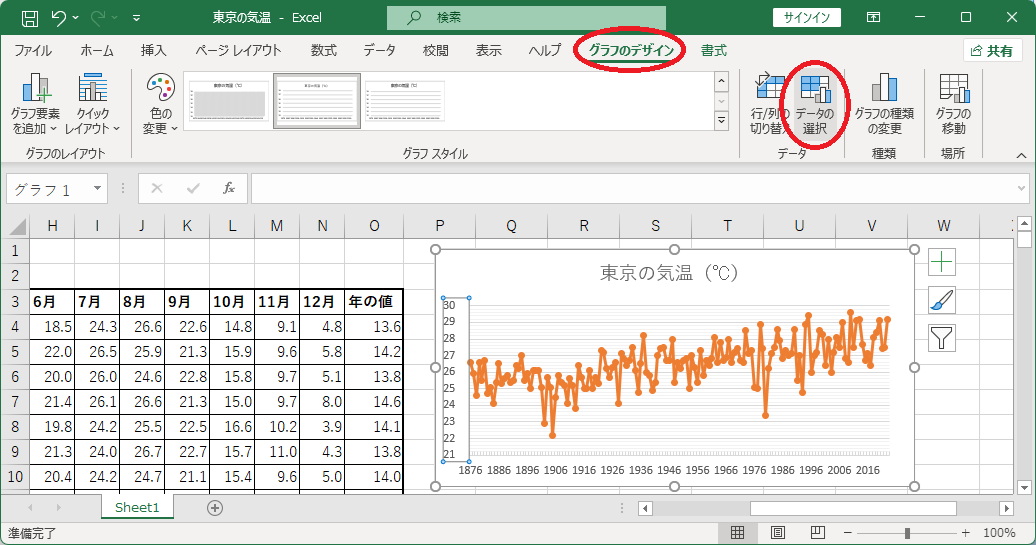Click the 共有 share button
The width and height of the screenshot is (1036, 545).
coord(992,51)
